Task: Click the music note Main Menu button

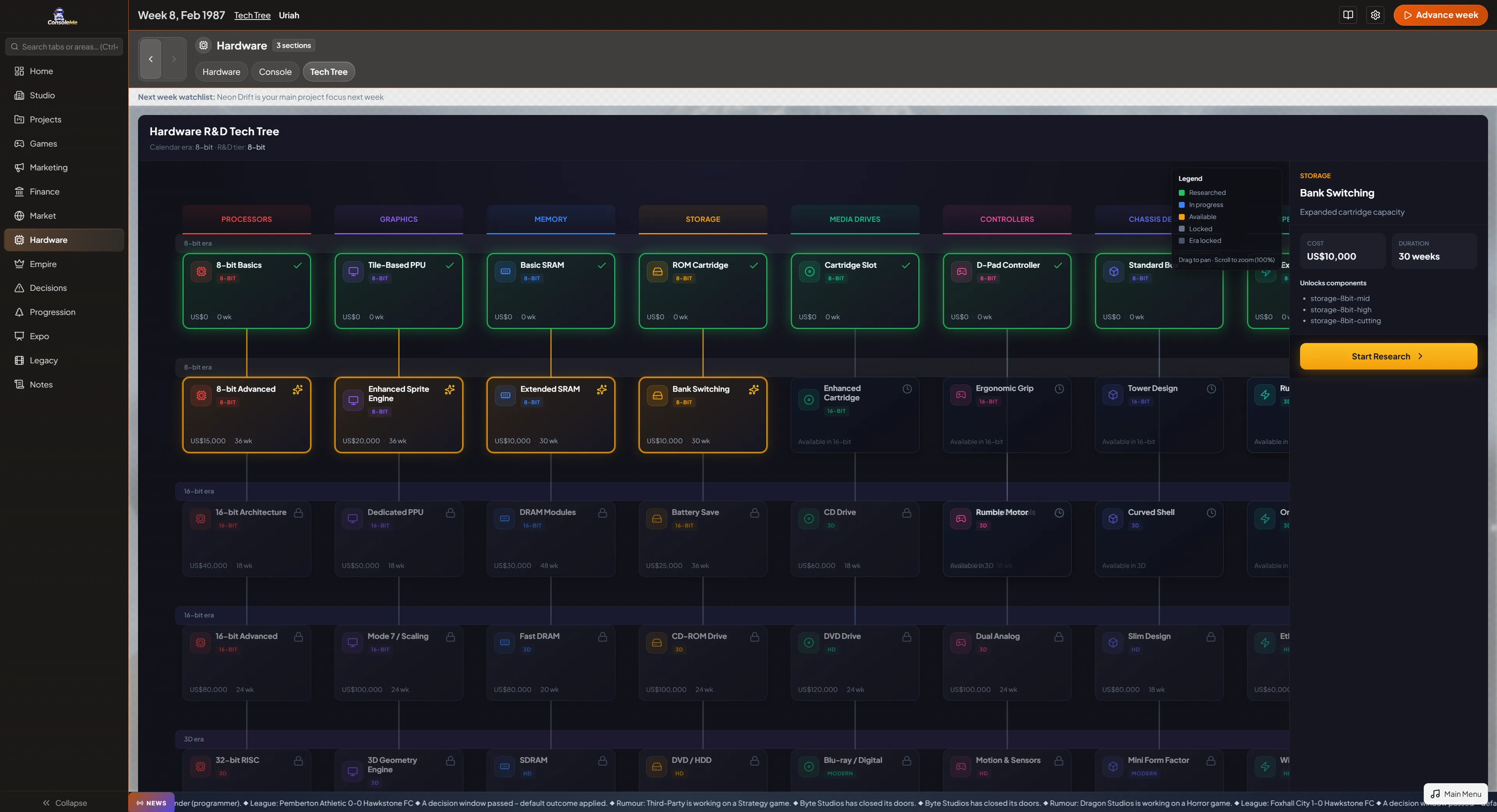Action: (x=1456, y=794)
